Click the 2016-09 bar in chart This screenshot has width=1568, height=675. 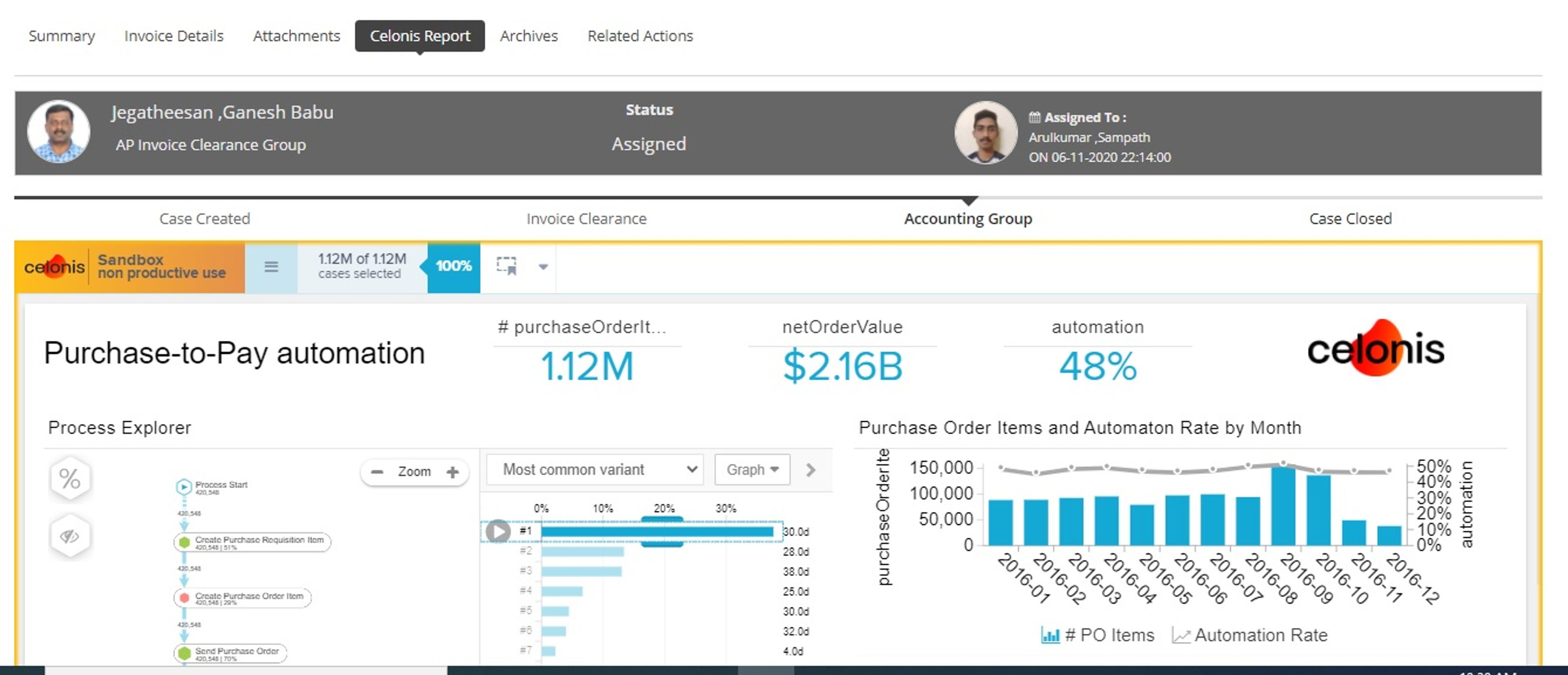[x=1283, y=506]
